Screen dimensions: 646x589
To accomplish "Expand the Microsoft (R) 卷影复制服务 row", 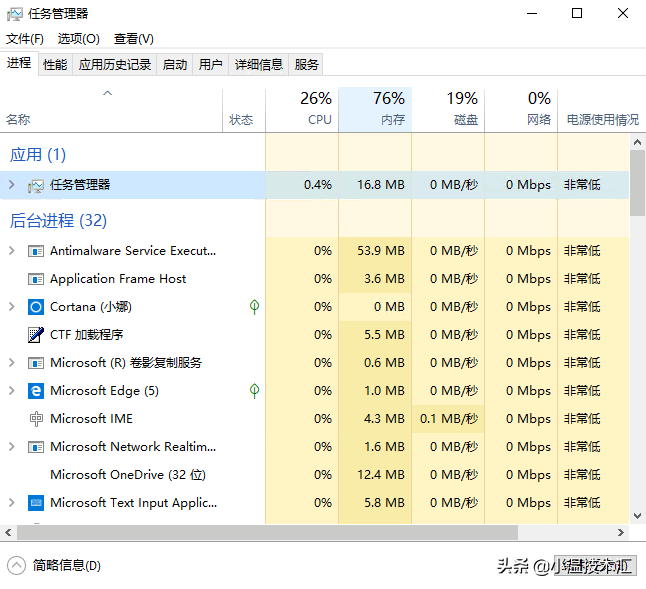I will coord(12,362).
